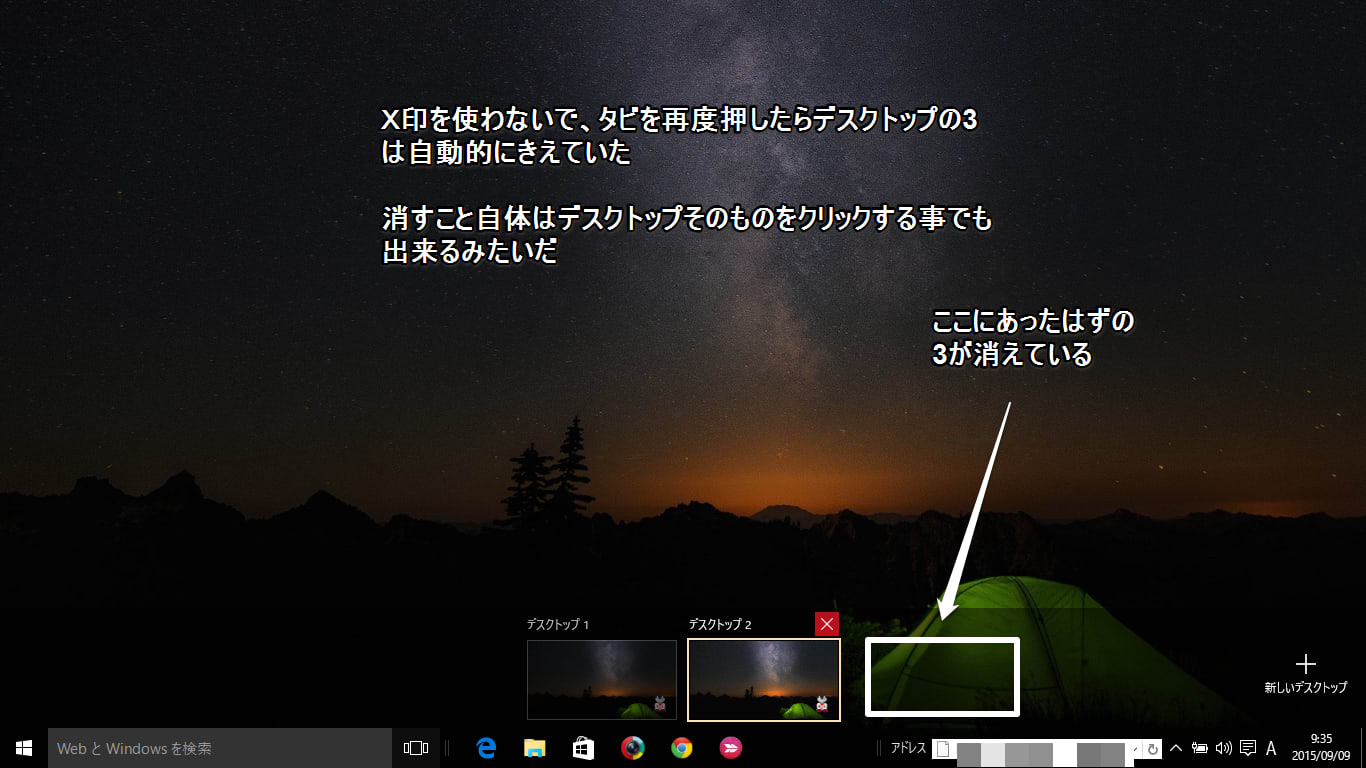Refresh the taskbar address toolbar
Image resolution: width=1366 pixels, height=768 pixels.
[1152, 749]
